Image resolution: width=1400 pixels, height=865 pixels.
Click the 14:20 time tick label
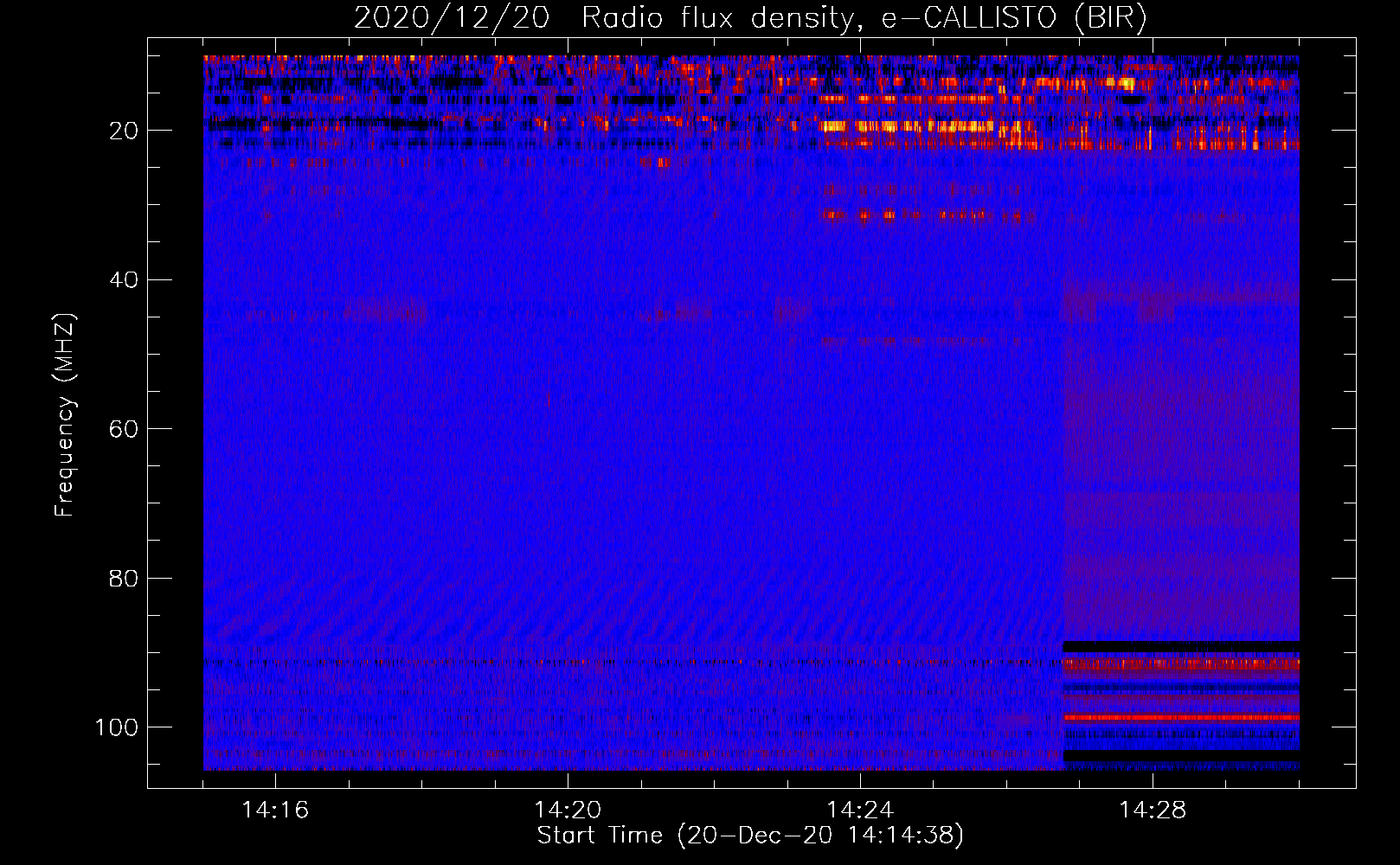[568, 810]
